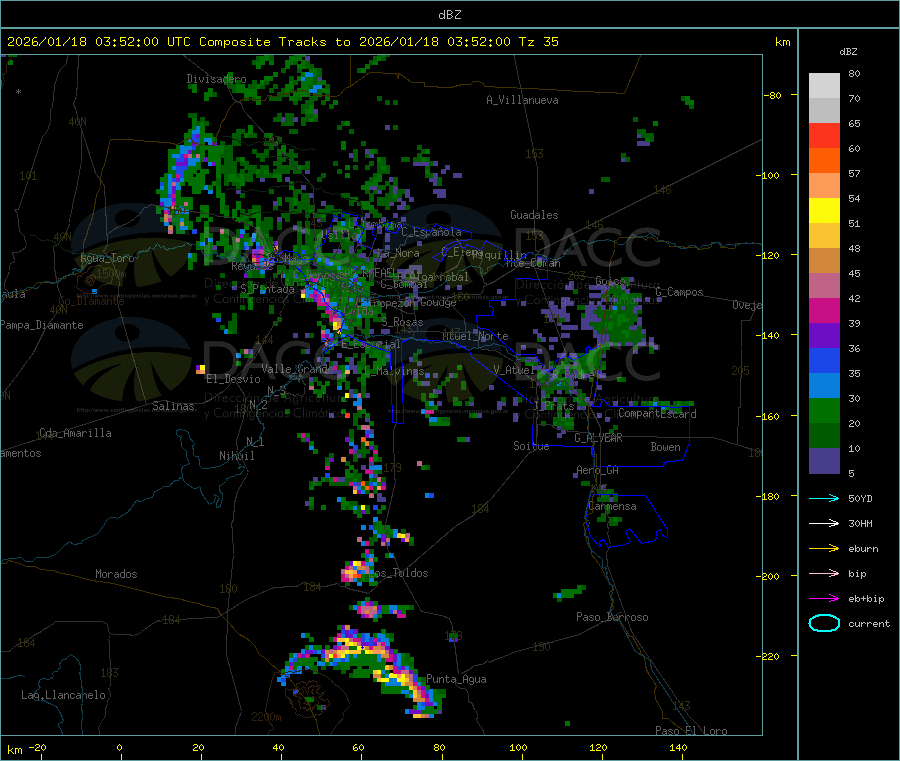Click the Carmensa map label
Screen dimensions: 900x761
[612, 507]
